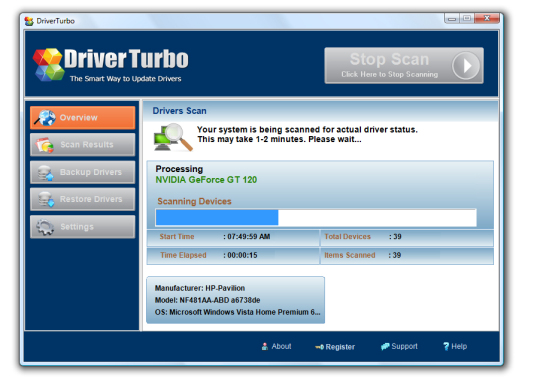Screen dimensions: 540x389
Task: Open the Backup Drivers section
Action: pos(83,172)
